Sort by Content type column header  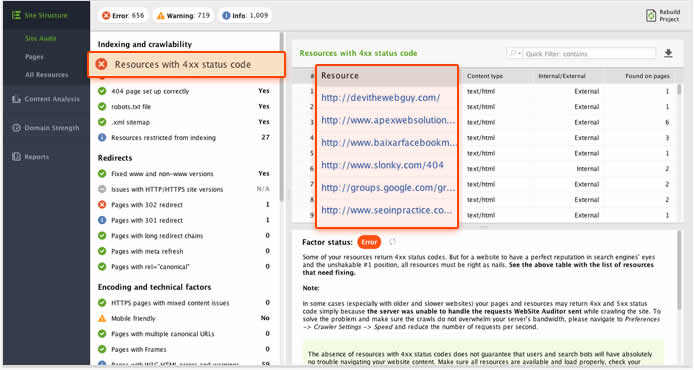(485, 76)
